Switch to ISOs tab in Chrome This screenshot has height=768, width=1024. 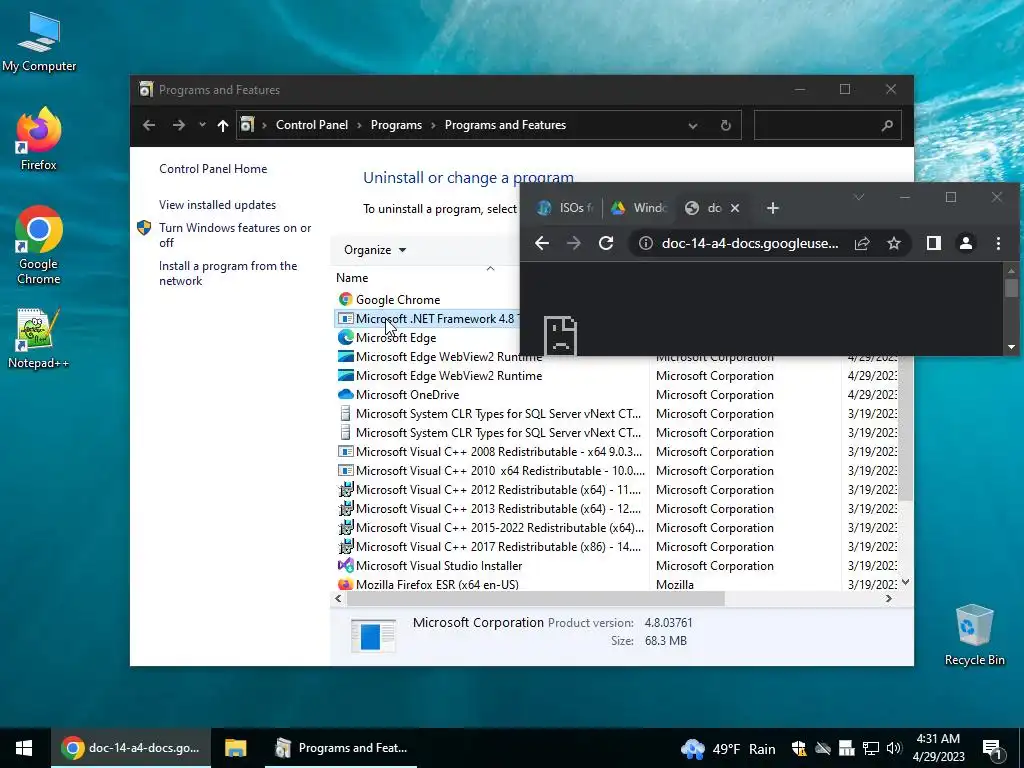(x=567, y=208)
